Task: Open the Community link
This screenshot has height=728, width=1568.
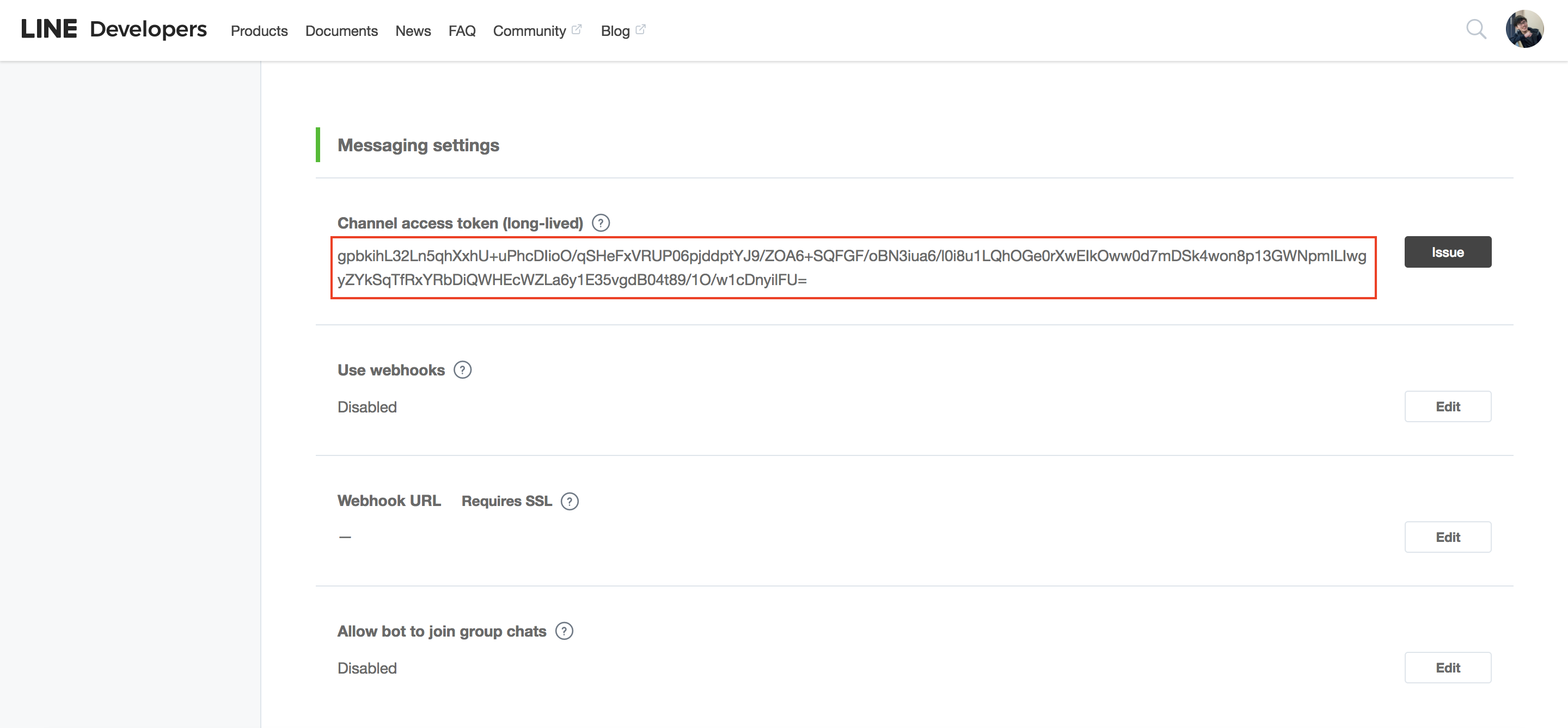Action: 529,31
